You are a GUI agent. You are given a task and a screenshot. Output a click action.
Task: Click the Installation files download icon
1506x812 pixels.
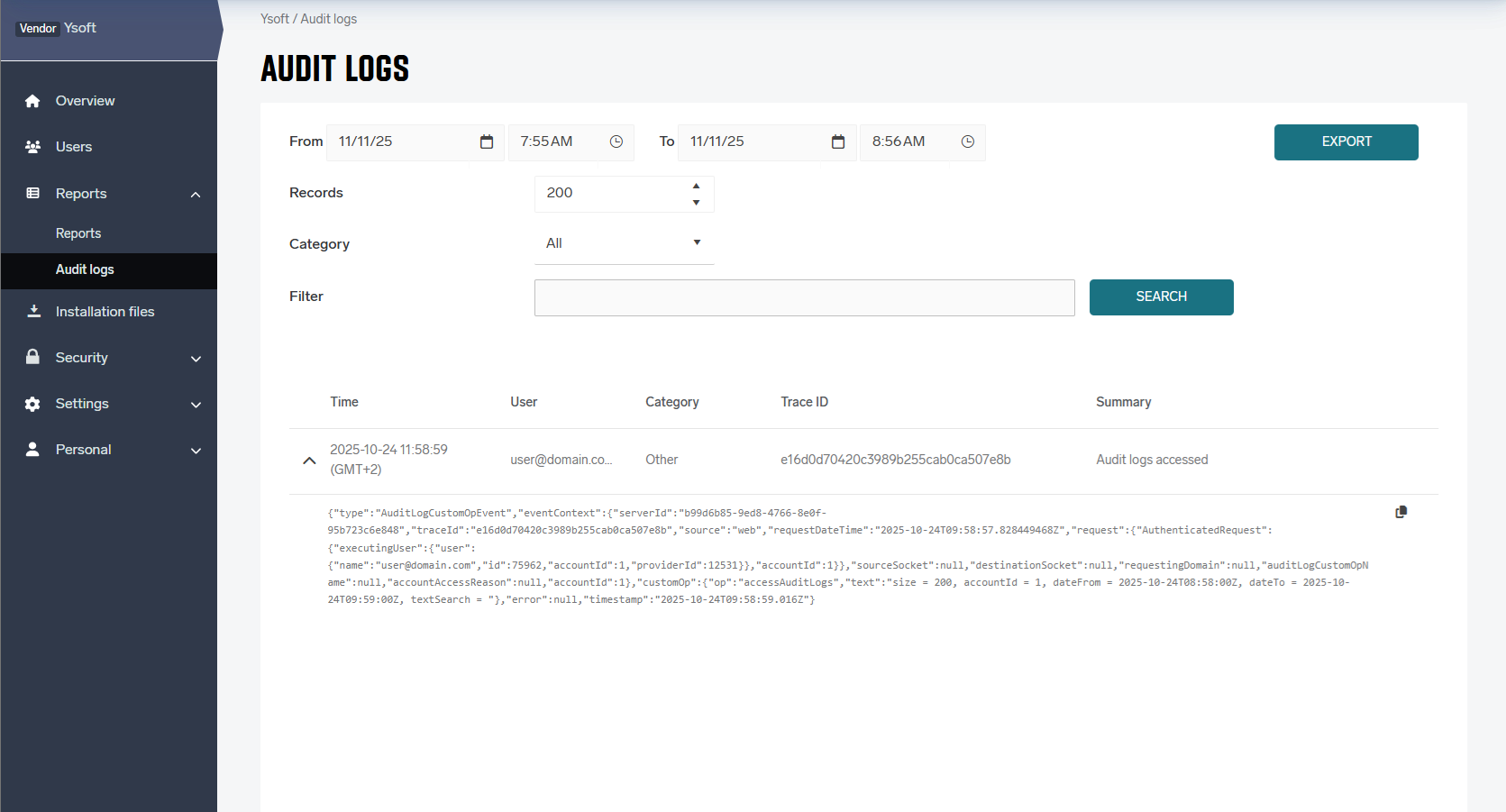(33, 312)
